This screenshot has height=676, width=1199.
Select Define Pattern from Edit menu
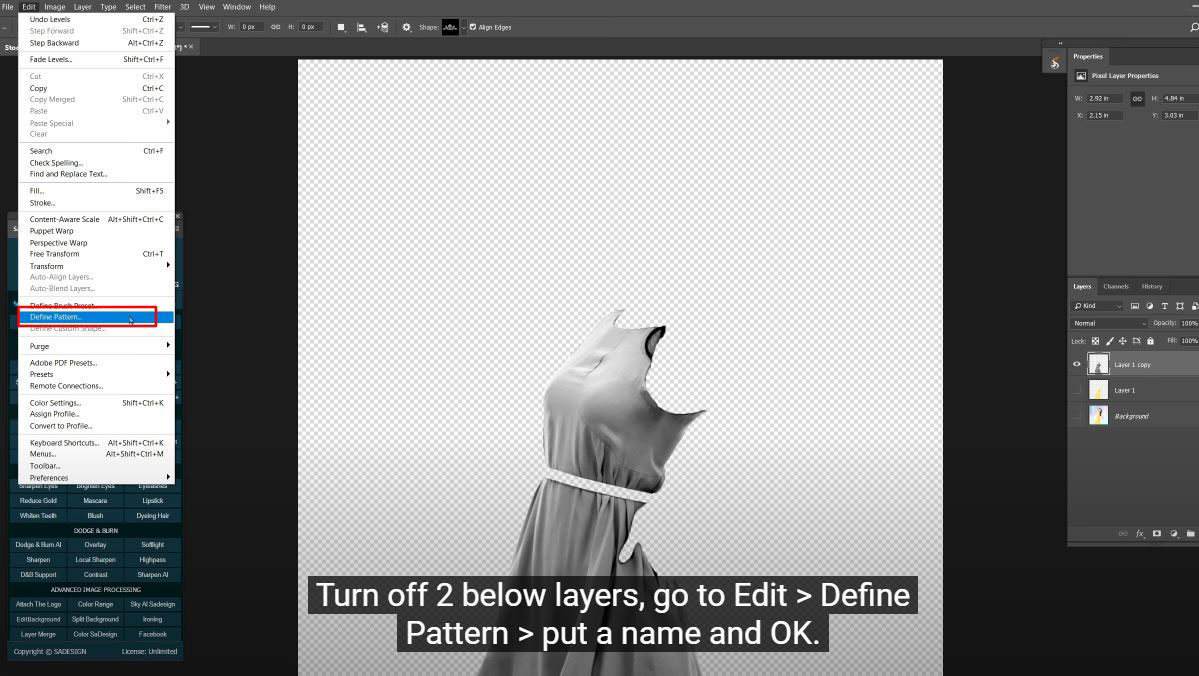[56, 317]
